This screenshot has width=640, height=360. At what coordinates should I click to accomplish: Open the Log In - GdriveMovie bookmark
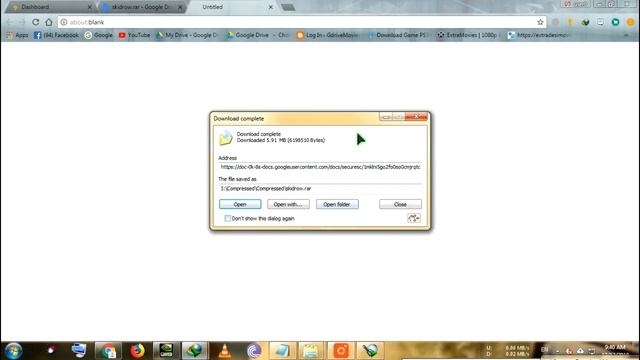[328, 35]
